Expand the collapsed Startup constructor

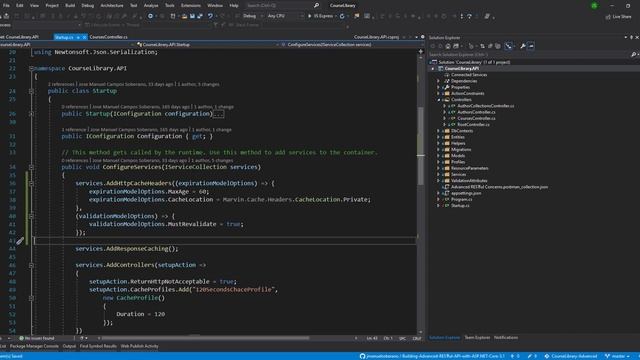[x=31, y=114]
